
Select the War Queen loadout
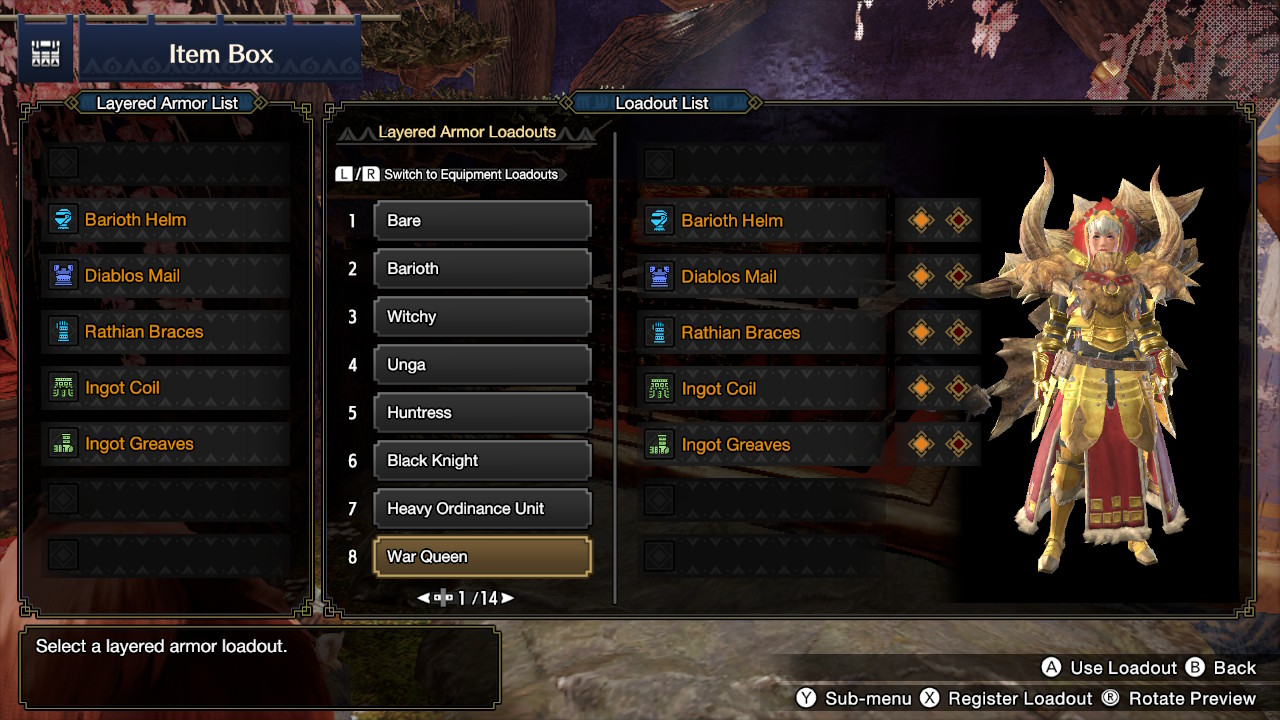tap(482, 557)
